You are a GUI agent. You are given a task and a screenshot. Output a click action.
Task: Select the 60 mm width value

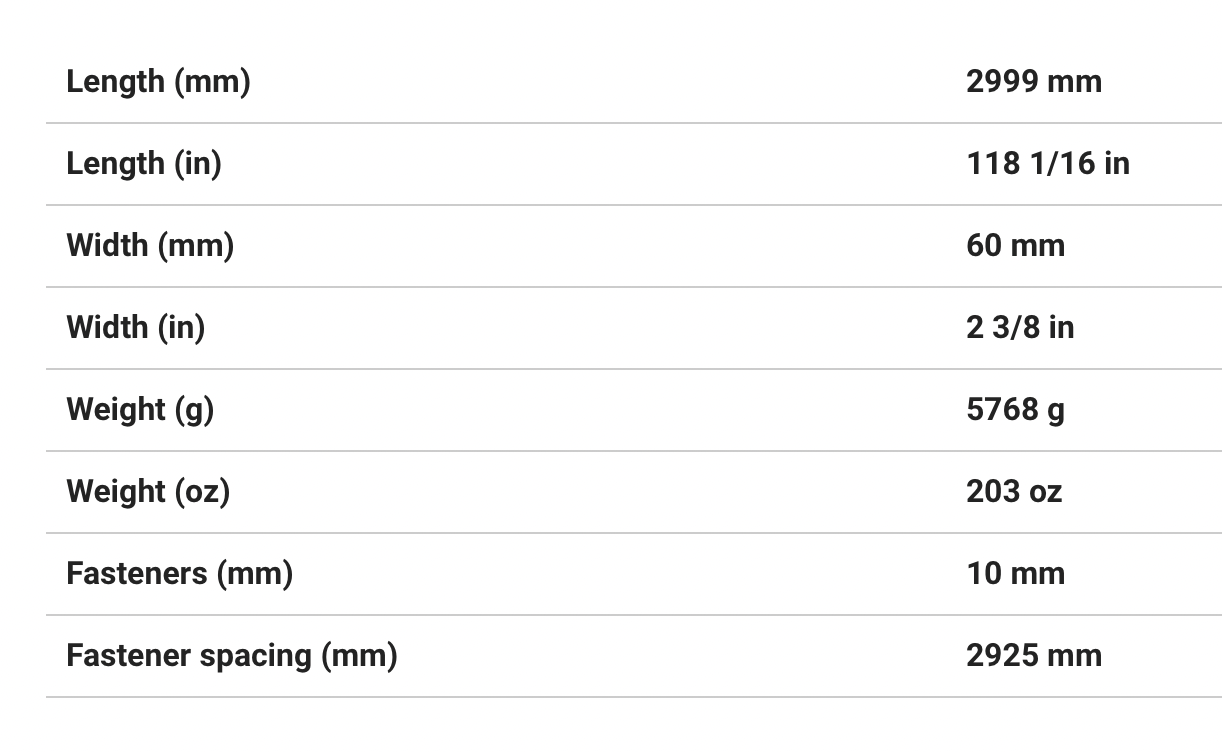[x=1015, y=245]
